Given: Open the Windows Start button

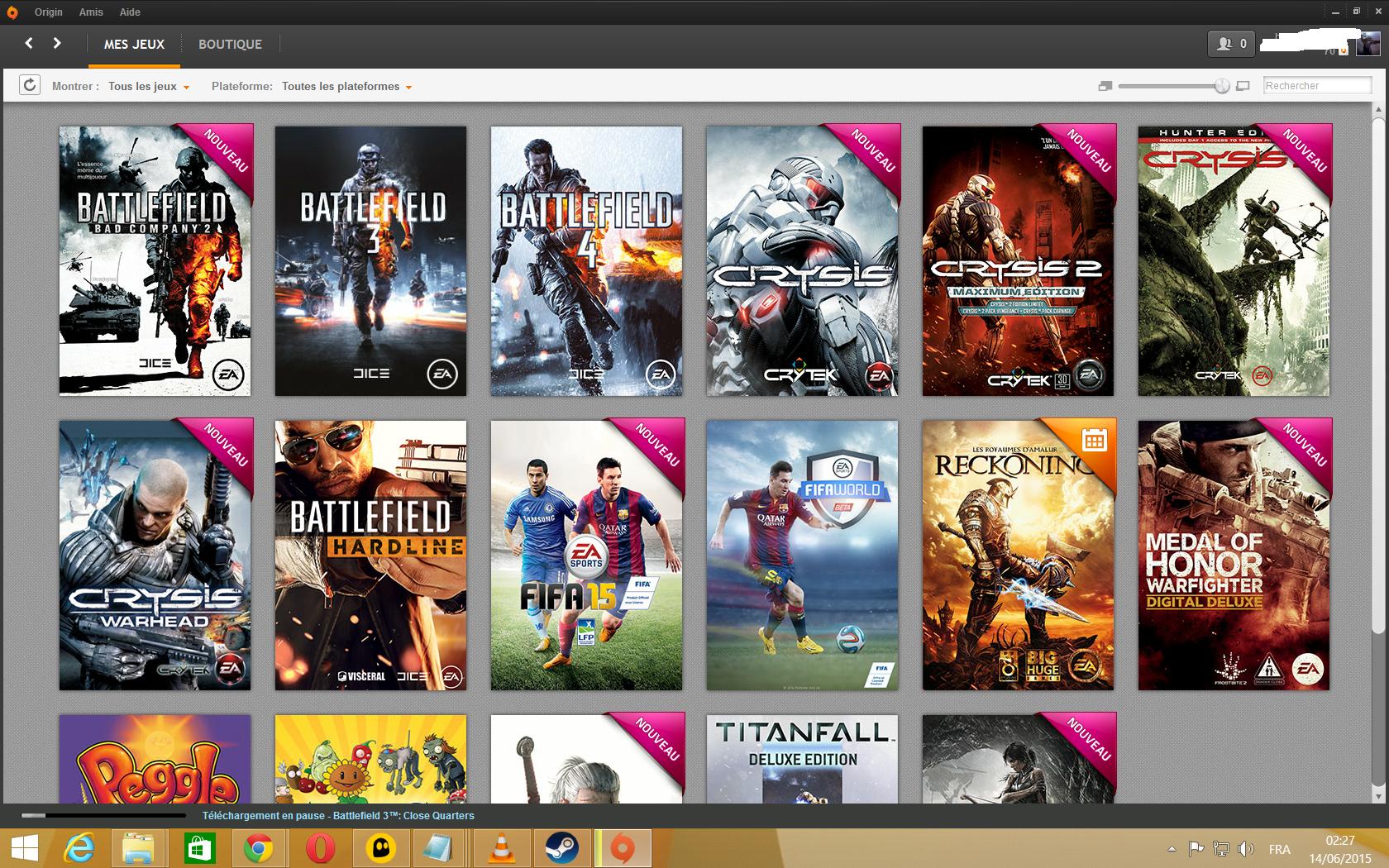Looking at the screenshot, I should point(24,849).
